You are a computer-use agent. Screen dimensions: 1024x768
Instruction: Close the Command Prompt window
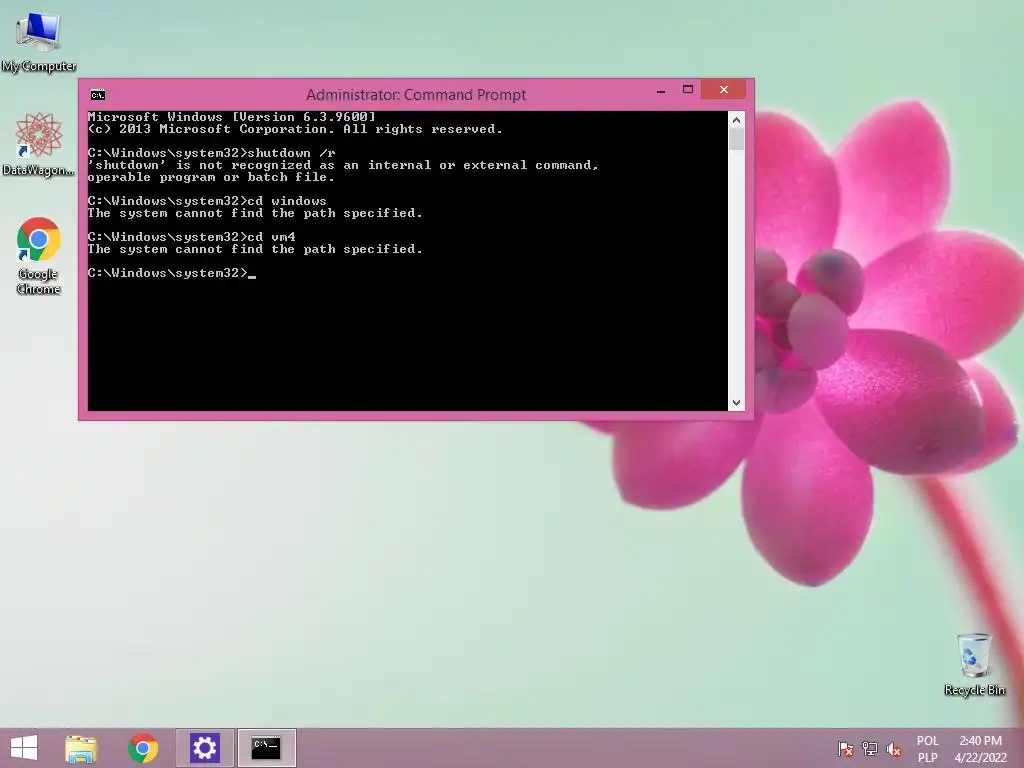point(724,89)
